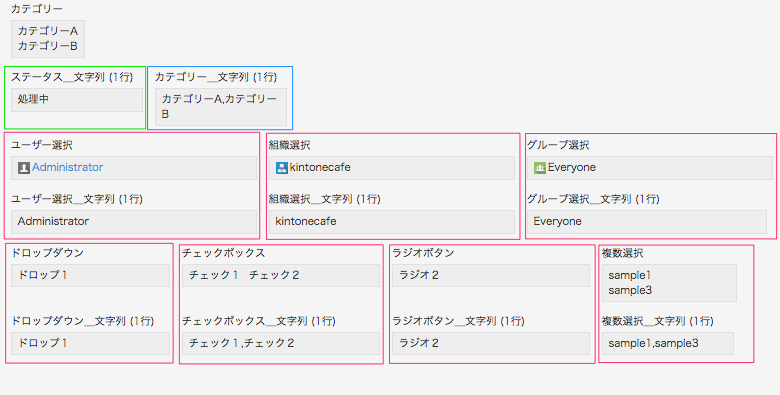Click the カテゴリー__文字列 (1行) label
The width and height of the screenshot is (780, 395).
[x=216, y=77]
